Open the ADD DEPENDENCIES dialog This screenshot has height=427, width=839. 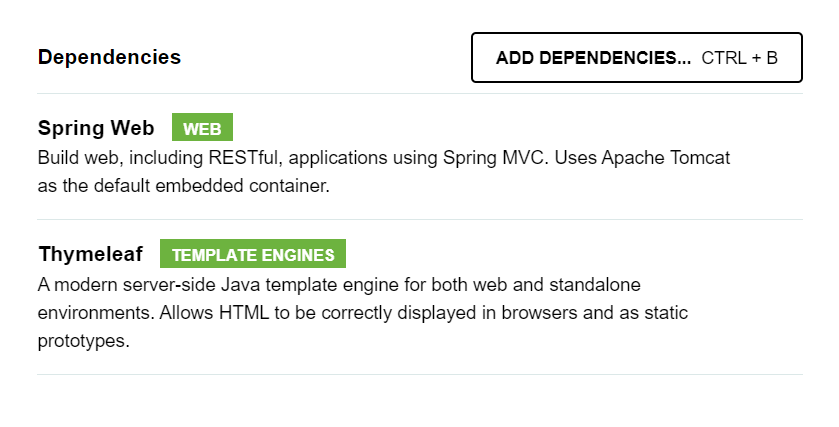click(x=636, y=57)
